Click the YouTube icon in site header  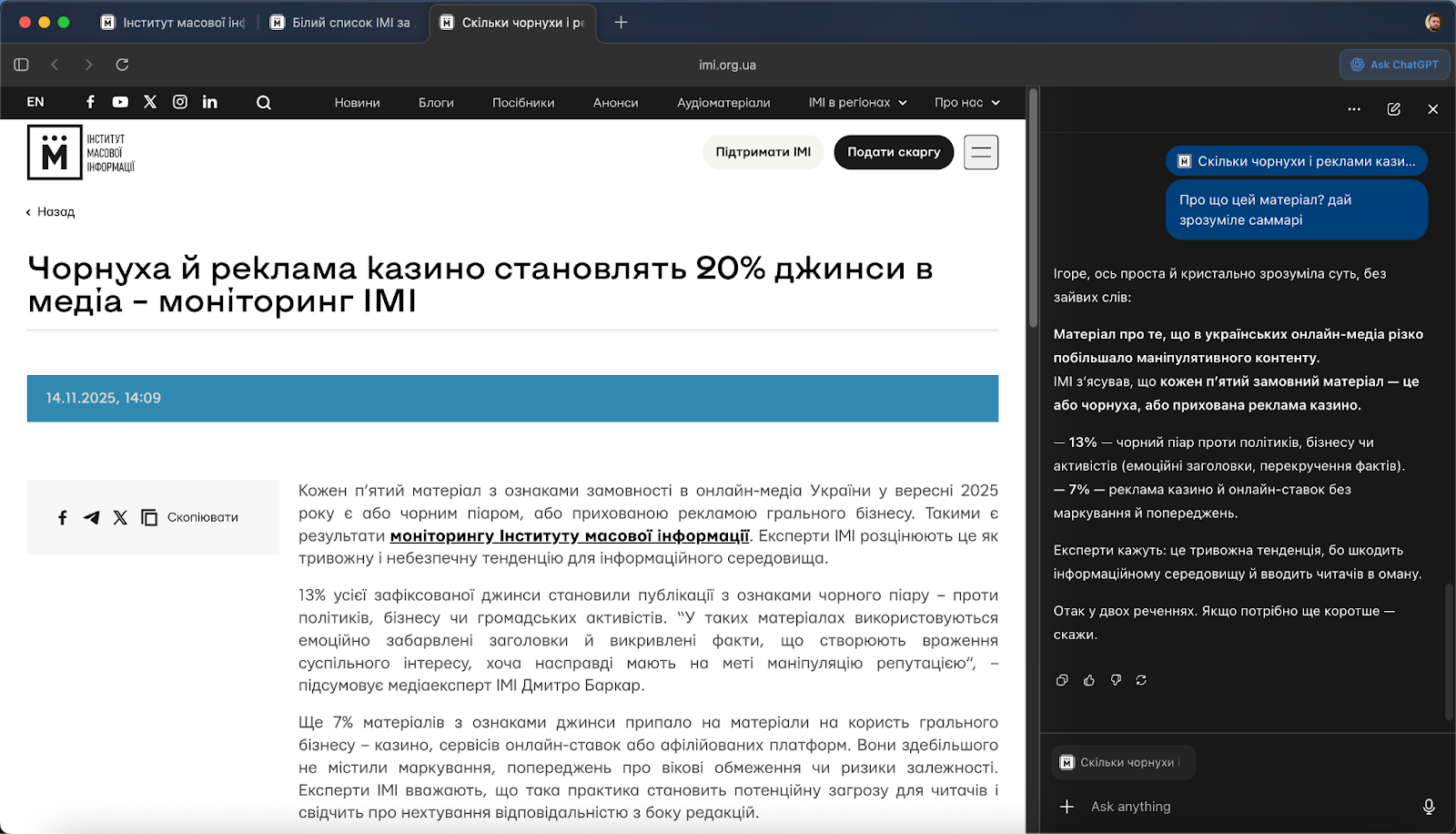[x=120, y=102]
